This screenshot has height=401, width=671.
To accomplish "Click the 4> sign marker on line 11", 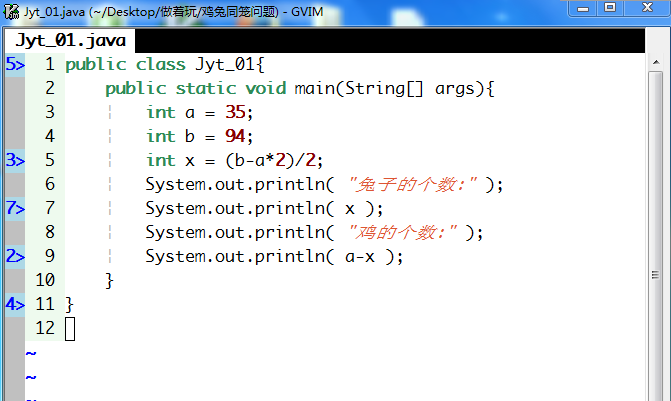I will click(x=15, y=304).
